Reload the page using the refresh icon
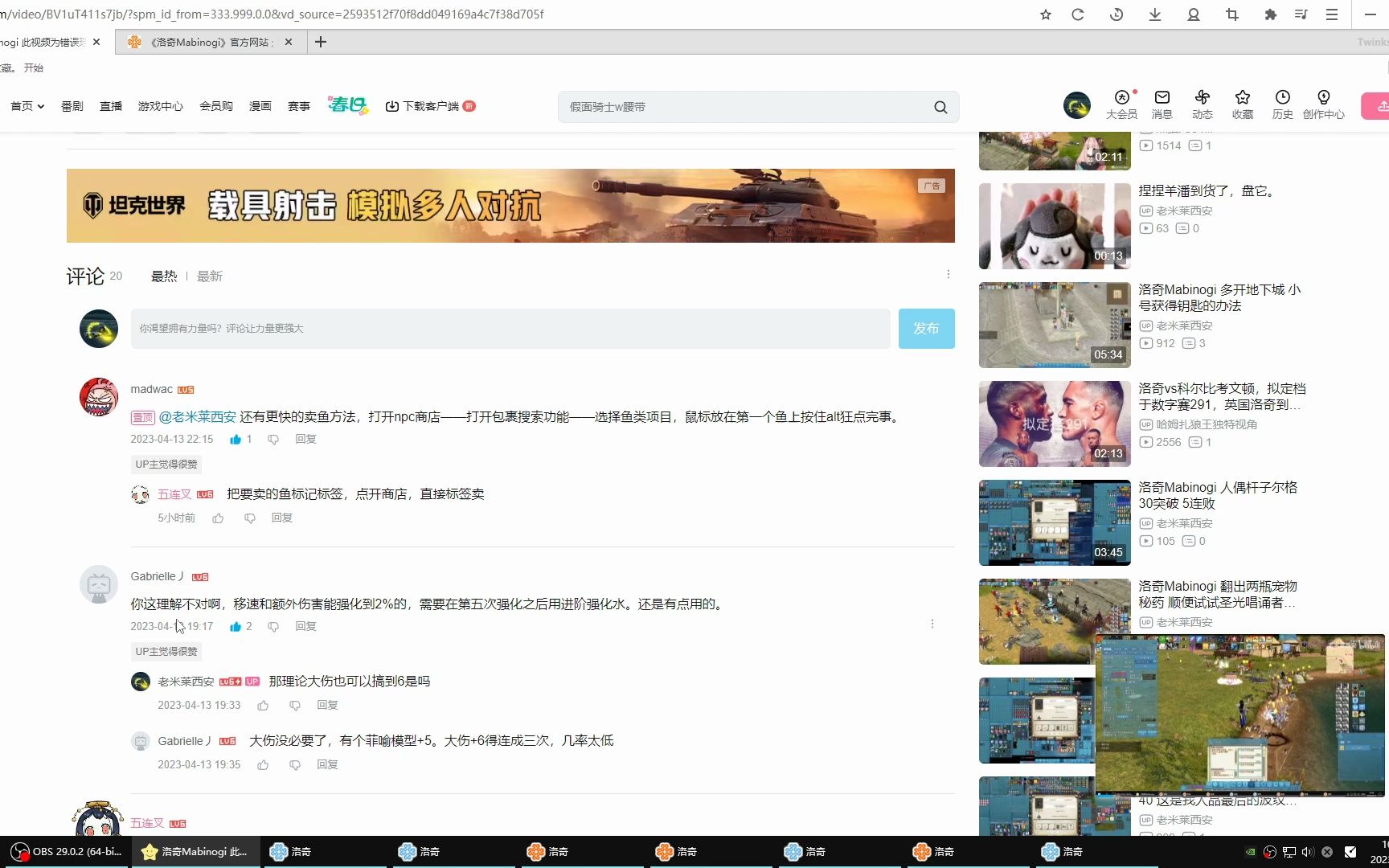 1078,14
